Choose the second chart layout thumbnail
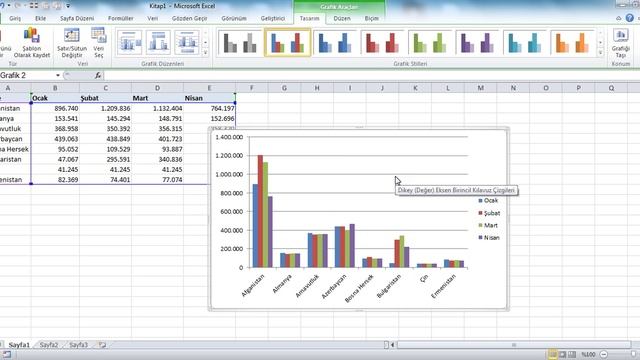The height and width of the screenshot is (360, 640). tap(158, 42)
